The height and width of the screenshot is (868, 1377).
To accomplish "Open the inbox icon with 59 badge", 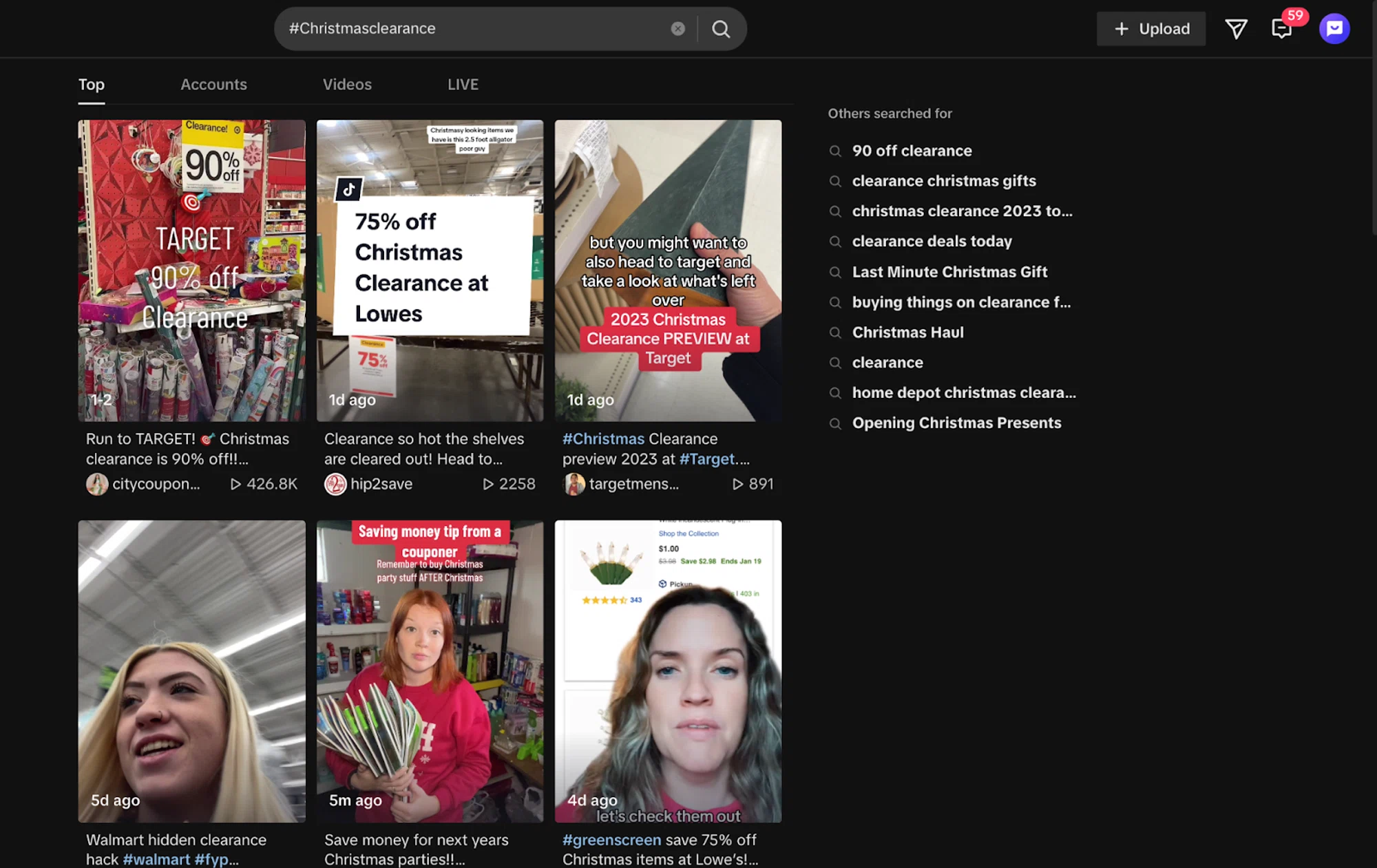I will pyautogui.click(x=1281, y=28).
